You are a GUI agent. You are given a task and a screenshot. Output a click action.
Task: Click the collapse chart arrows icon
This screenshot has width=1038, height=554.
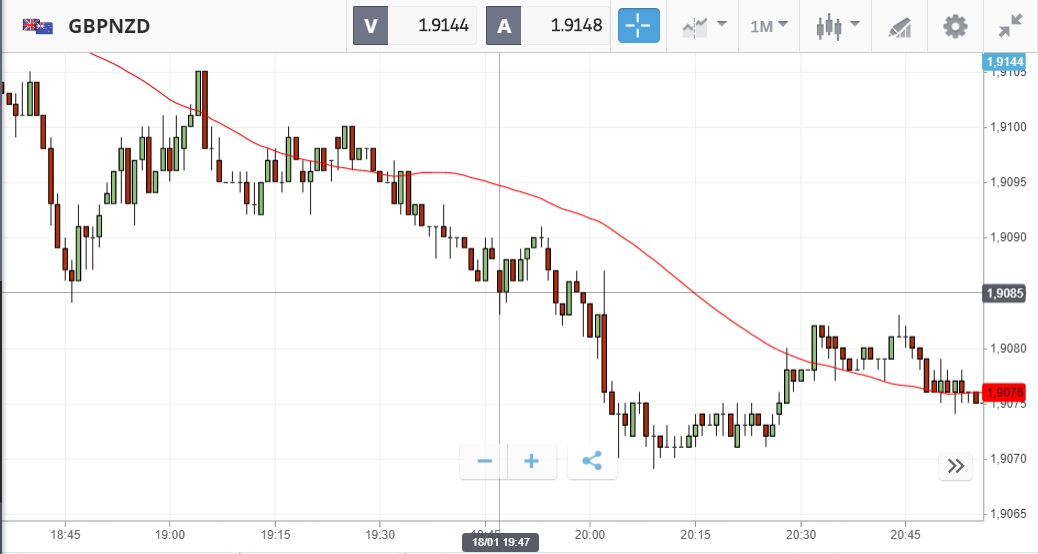(x=1011, y=26)
